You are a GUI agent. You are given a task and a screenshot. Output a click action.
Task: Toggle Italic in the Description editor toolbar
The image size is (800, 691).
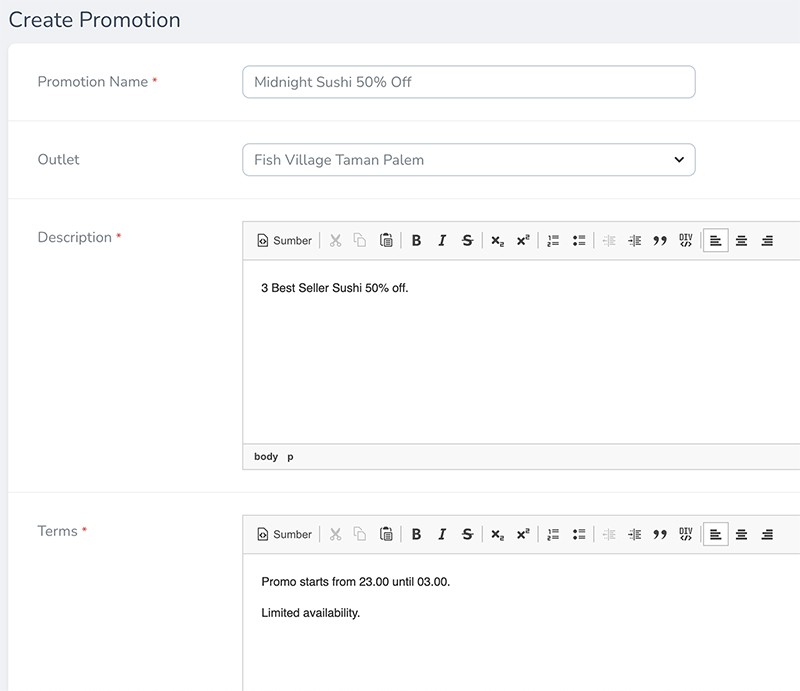[441, 241]
